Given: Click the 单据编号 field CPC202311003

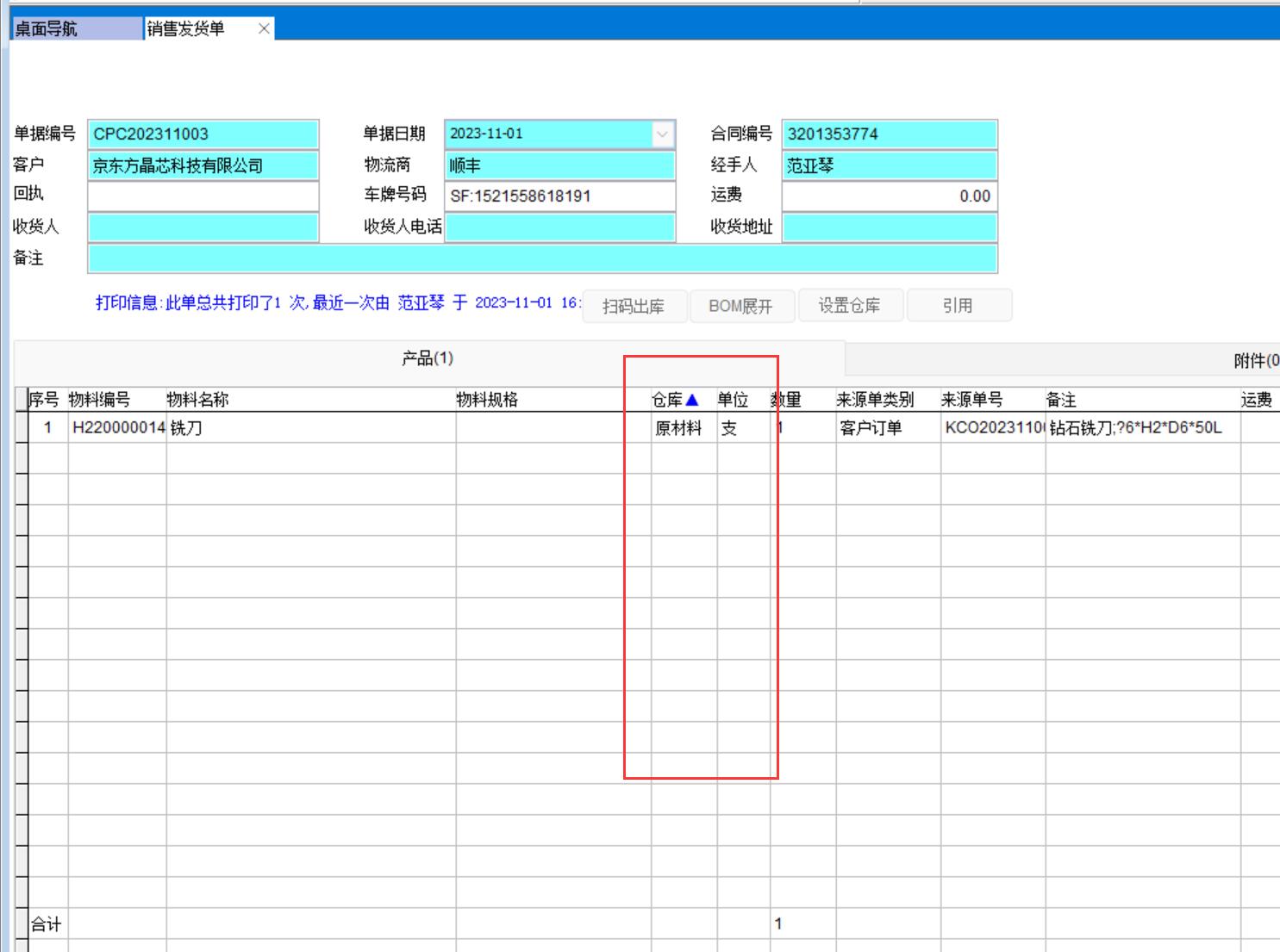Looking at the screenshot, I should pyautogui.click(x=203, y=134).
